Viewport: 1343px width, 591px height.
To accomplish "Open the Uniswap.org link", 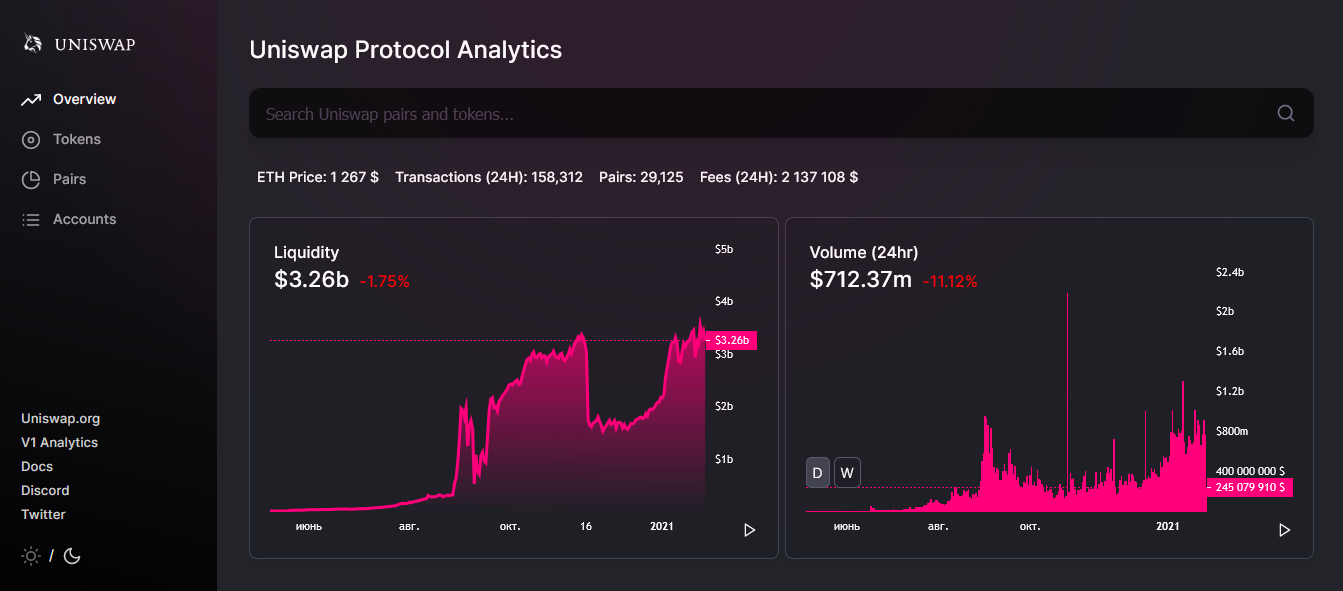I will pos(60,419).
